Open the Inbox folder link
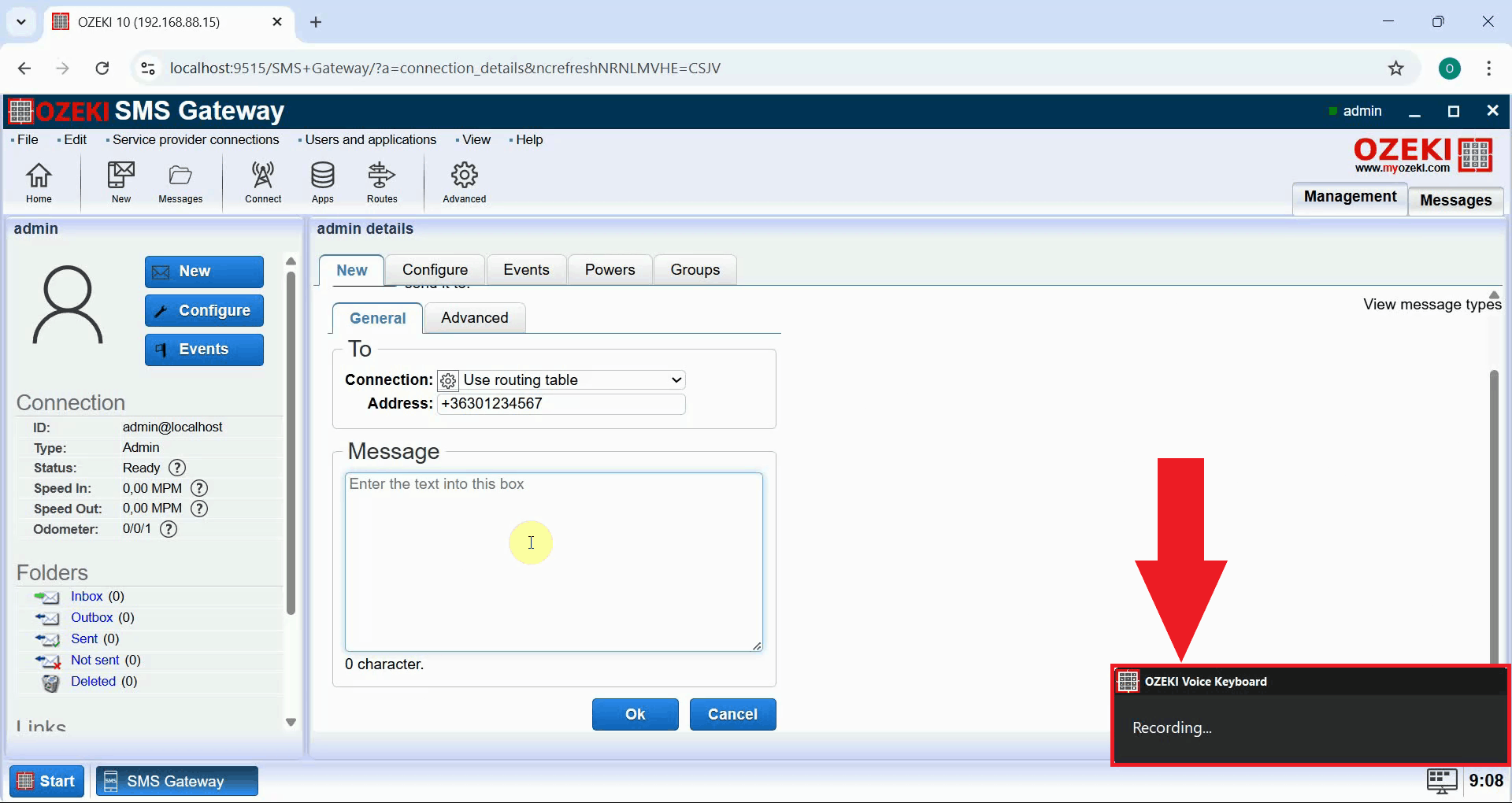1512x803 pixels. tap(87, 597)
